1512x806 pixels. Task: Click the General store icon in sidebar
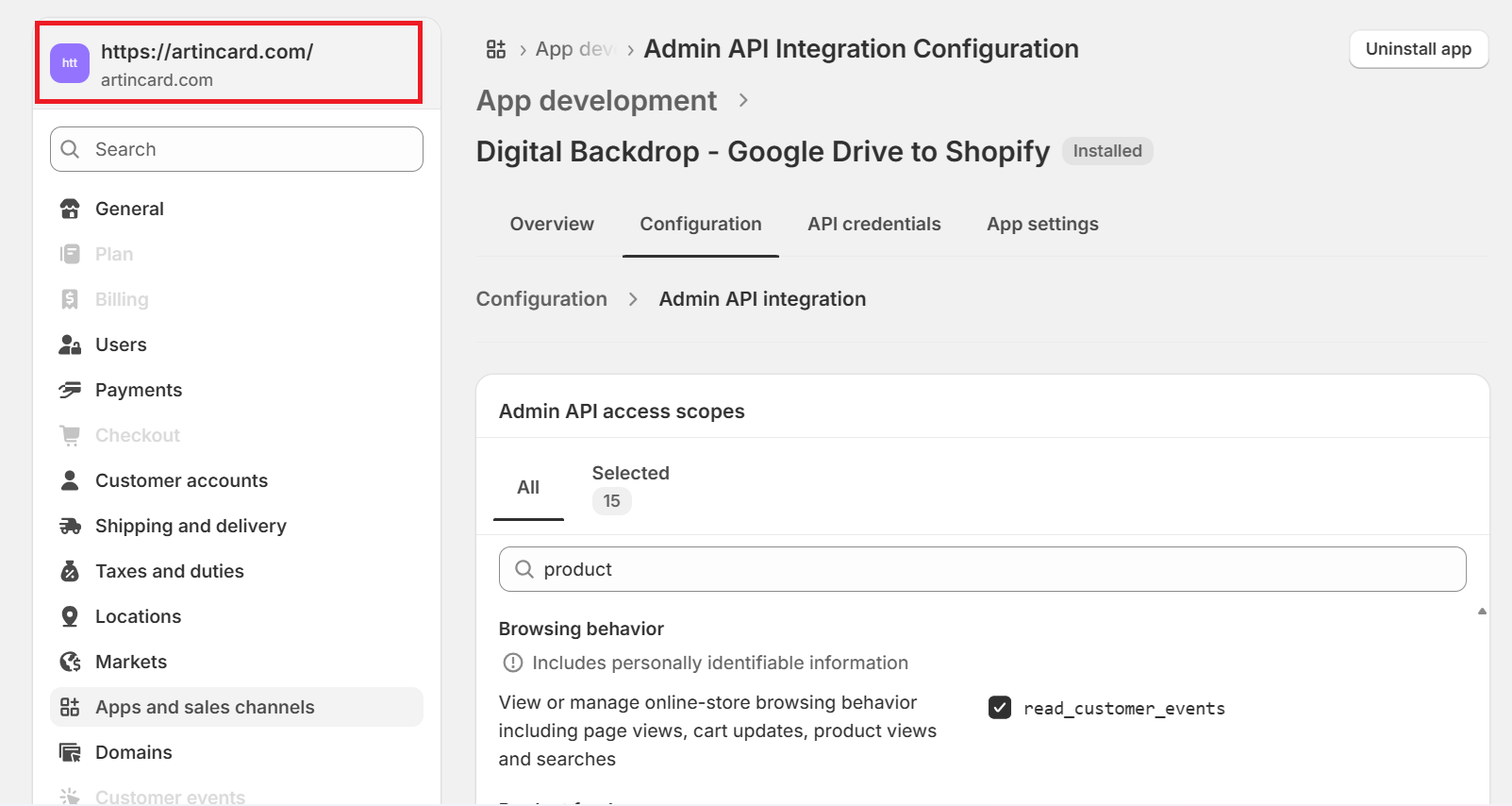[x=70, y=209]
